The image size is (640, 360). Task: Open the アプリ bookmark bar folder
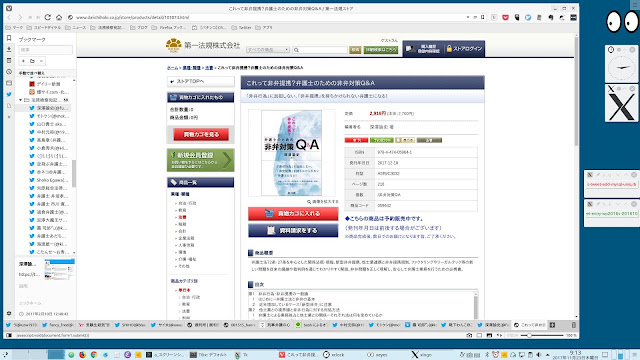point(264,28)
